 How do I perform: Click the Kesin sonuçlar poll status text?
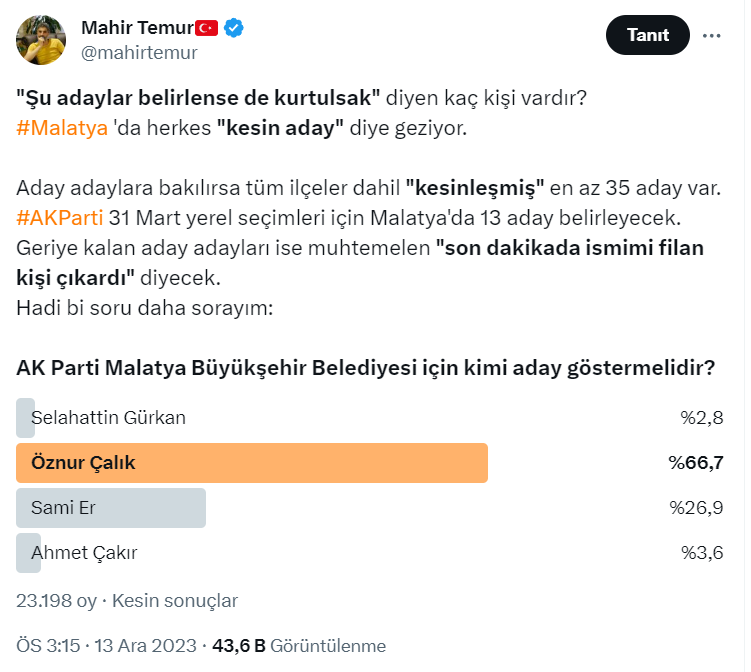(x=175, y=601)
